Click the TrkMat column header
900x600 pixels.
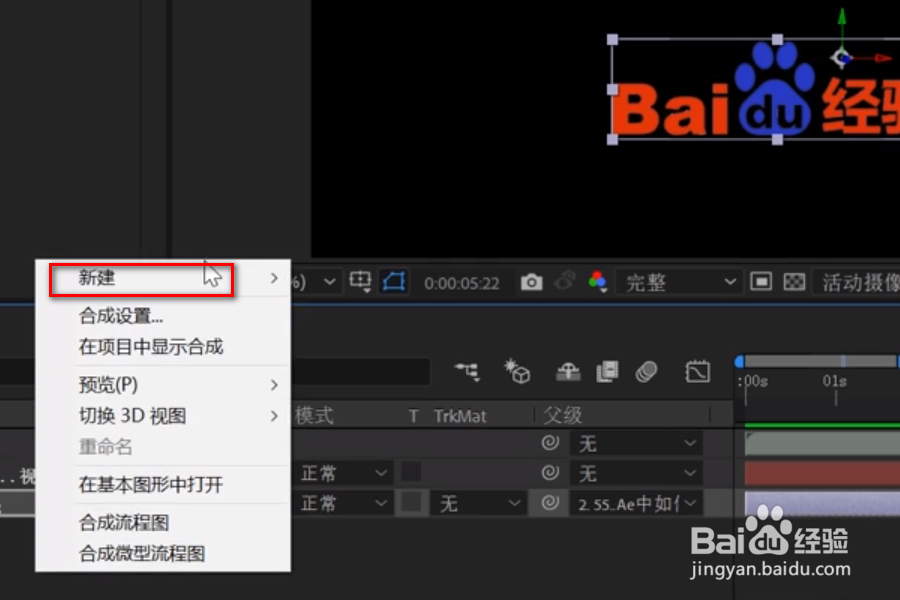click(x=460, y=416)
